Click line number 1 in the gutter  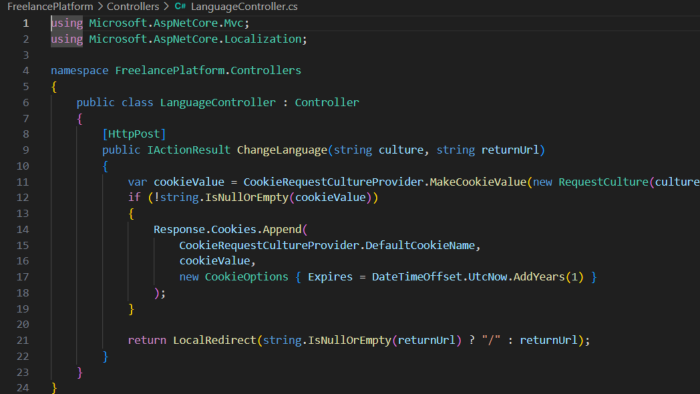click(26, 23)
